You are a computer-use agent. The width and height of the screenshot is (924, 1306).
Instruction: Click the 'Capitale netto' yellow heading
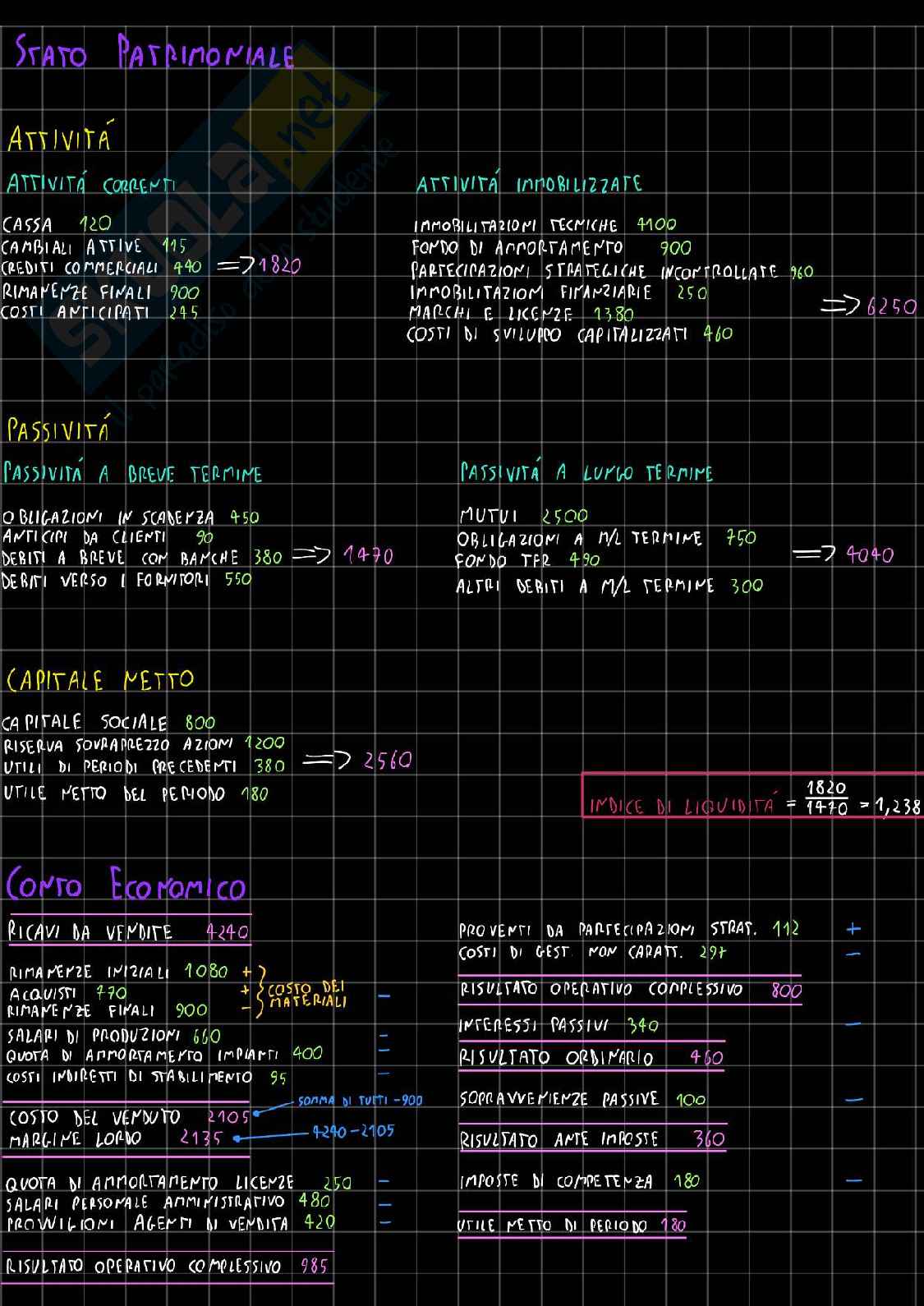[99, 680]
